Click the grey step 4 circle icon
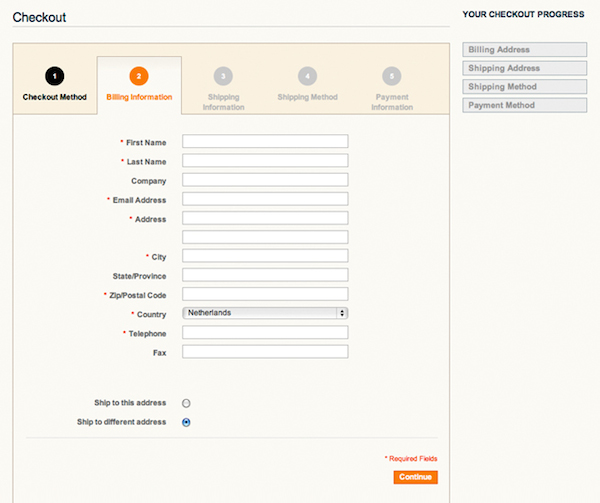Screen dimensions: 600x503 tap(307, 76)
